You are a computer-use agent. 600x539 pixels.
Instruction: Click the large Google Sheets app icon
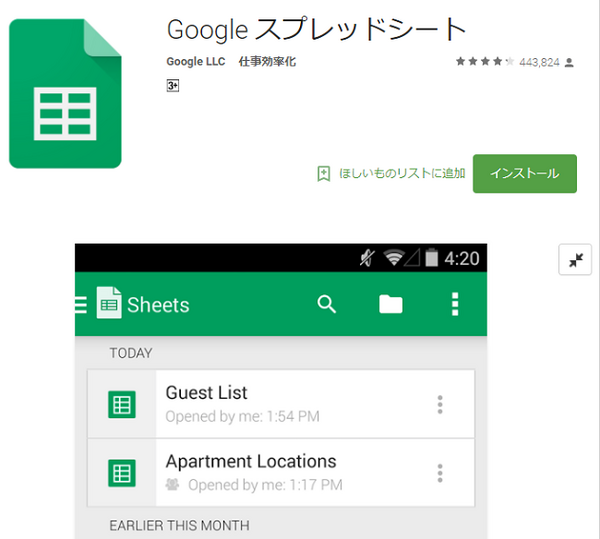(x=65, y=93)
